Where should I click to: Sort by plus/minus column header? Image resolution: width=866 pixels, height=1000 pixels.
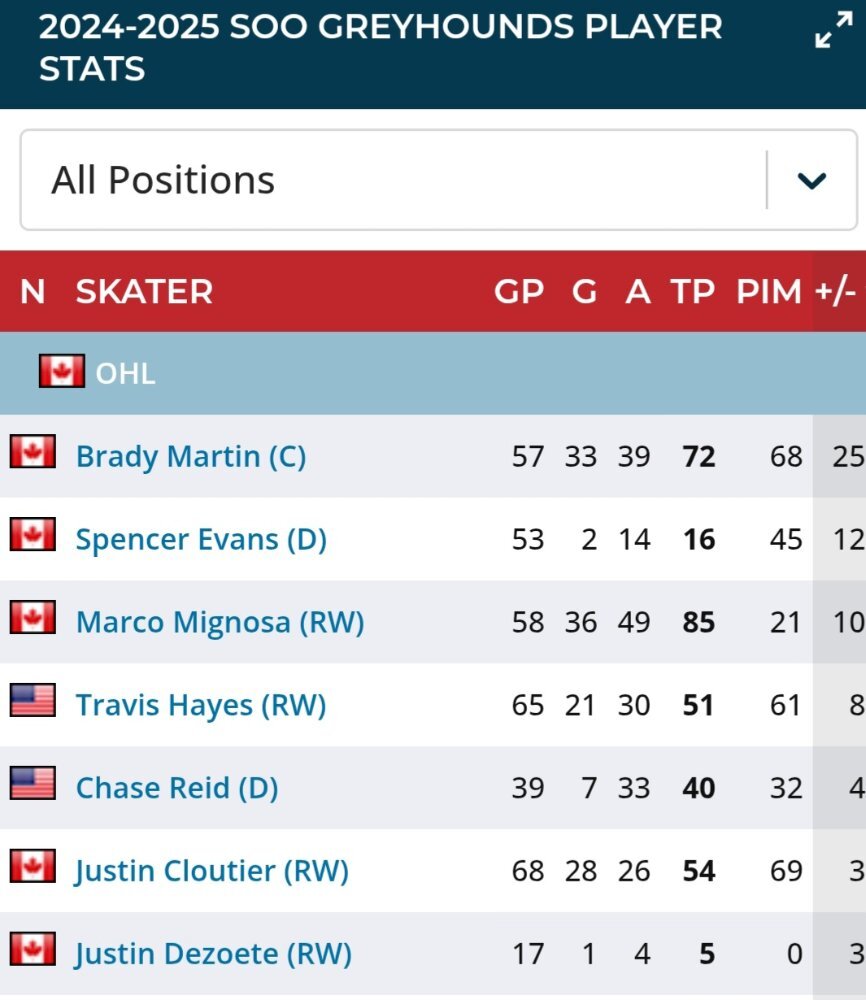835,291
